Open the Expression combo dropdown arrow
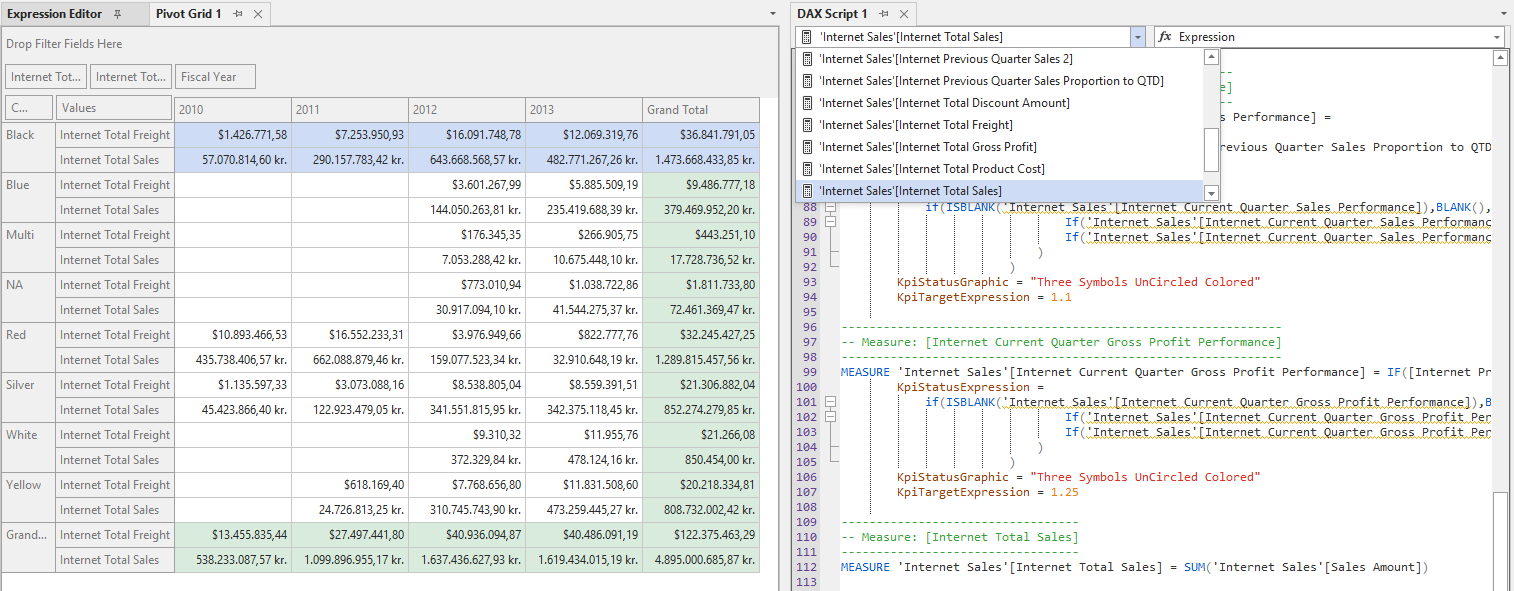 pos(1496,36)
